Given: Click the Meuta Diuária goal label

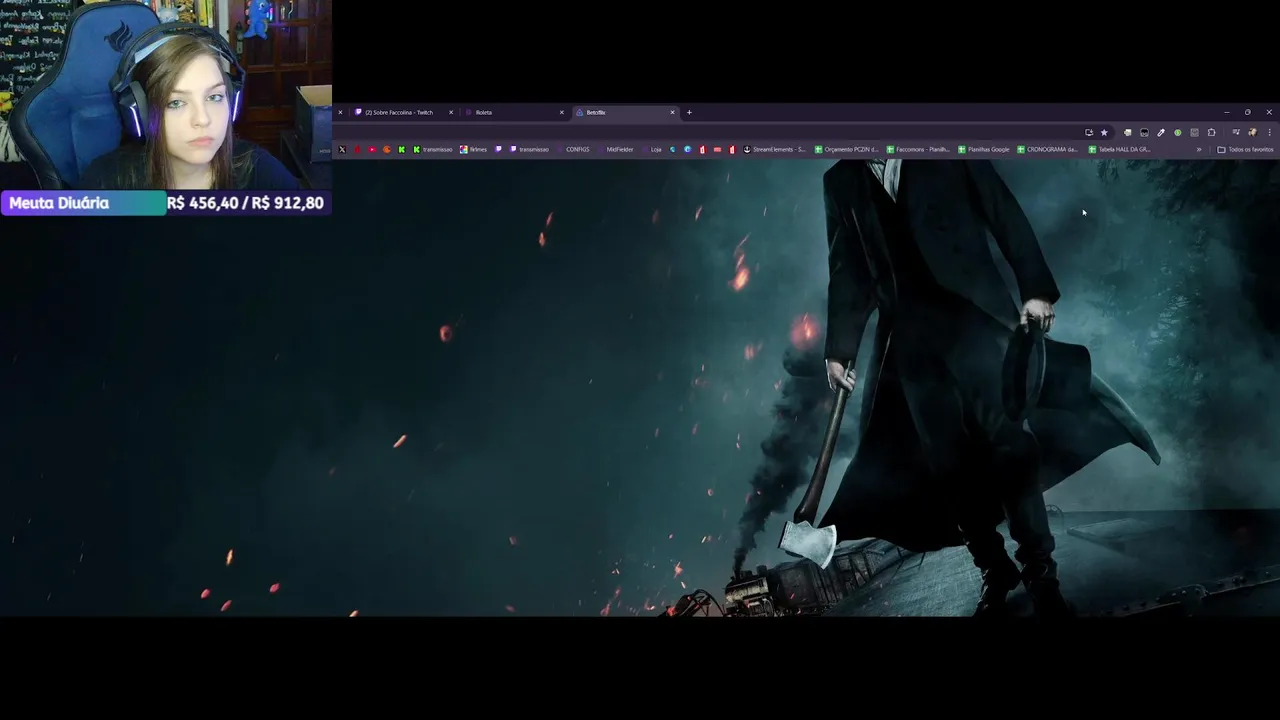Looking at the screenshot, I should click(59, 203).
